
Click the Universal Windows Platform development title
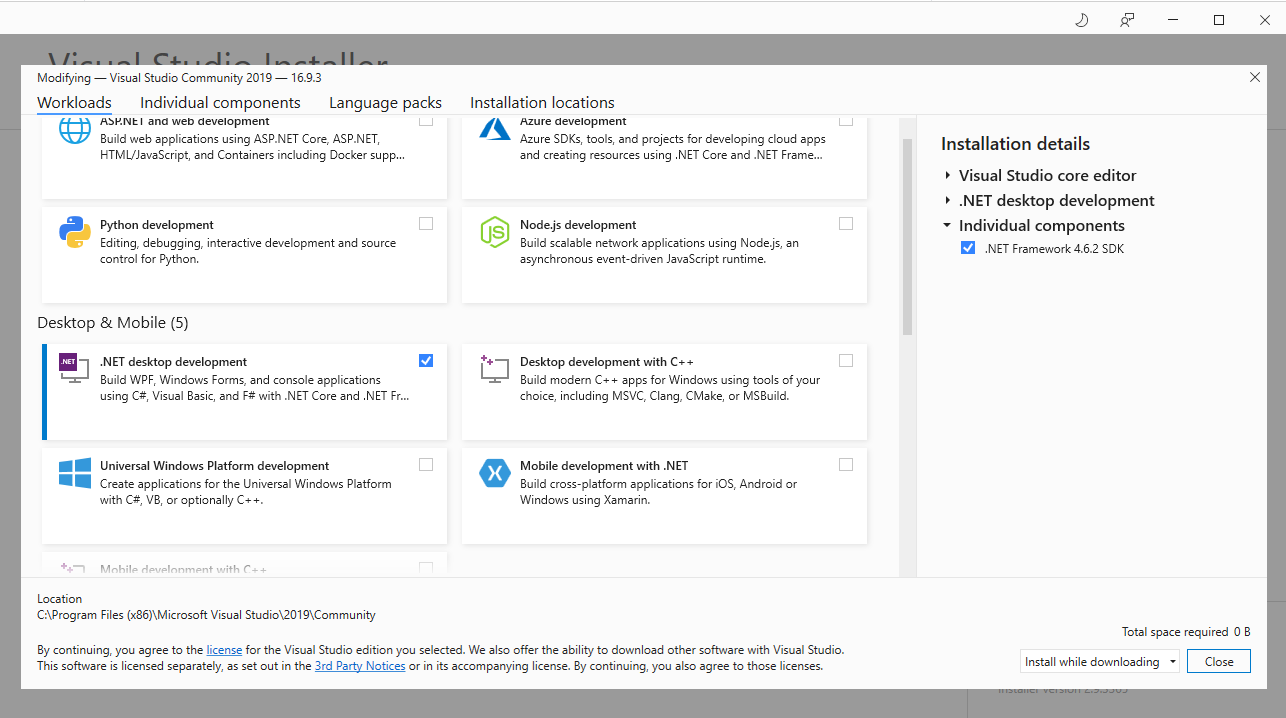coord(214,466)
